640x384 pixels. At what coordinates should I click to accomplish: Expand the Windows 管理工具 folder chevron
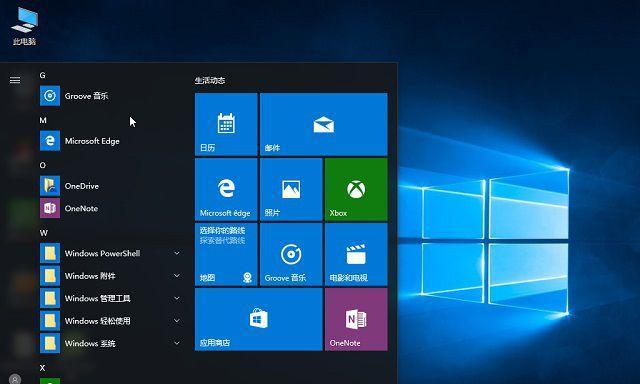point(177,298)
